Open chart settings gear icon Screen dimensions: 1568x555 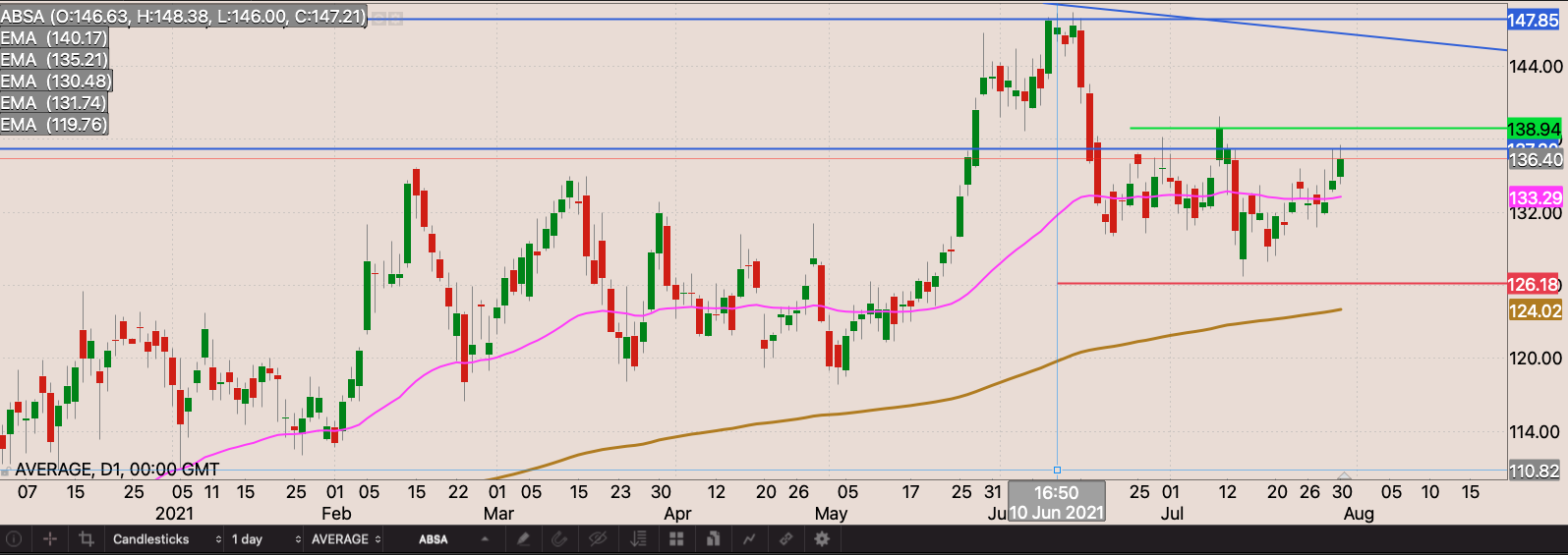click(x=822, y=539)
